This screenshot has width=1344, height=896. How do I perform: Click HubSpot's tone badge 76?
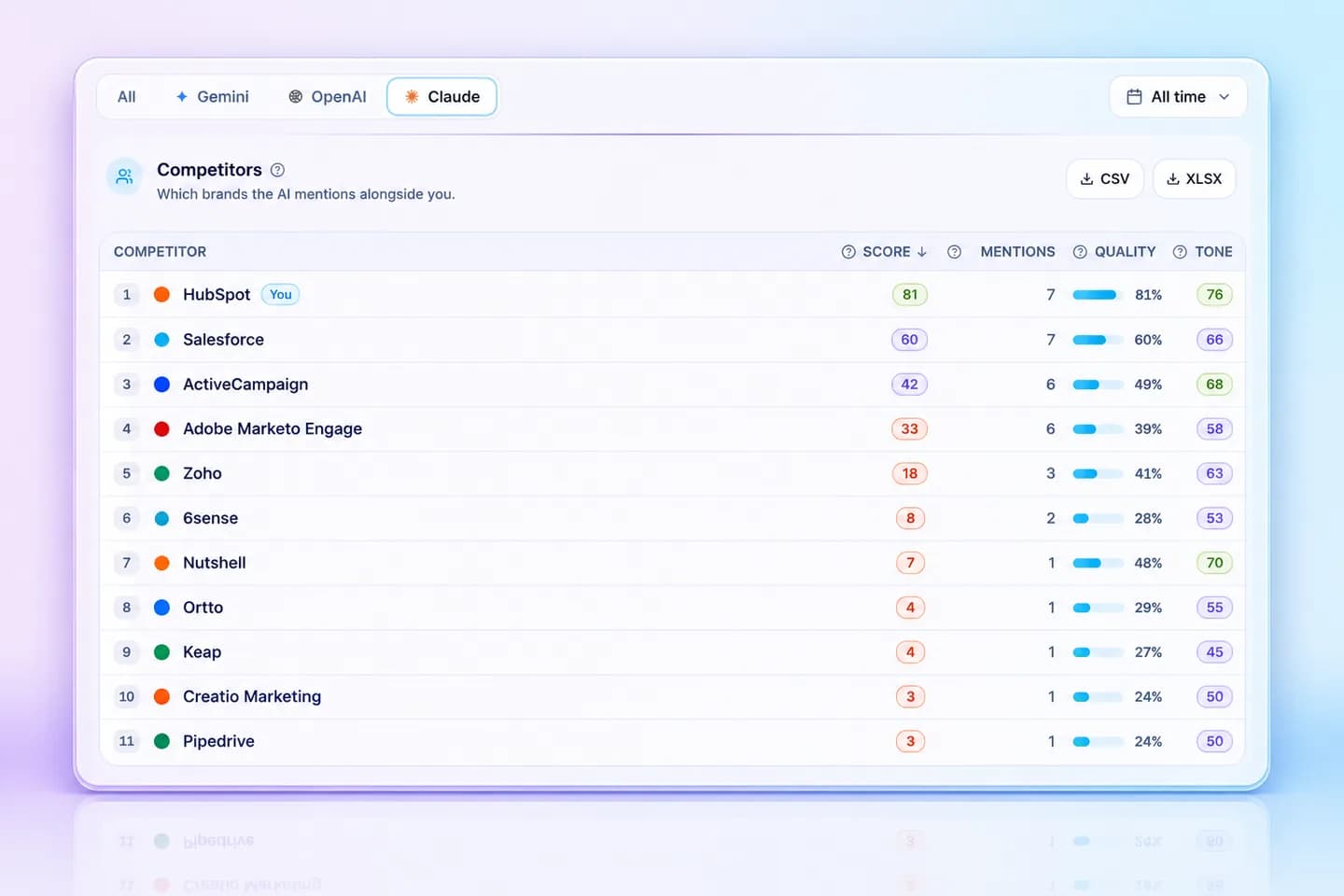coord(1214,295)
